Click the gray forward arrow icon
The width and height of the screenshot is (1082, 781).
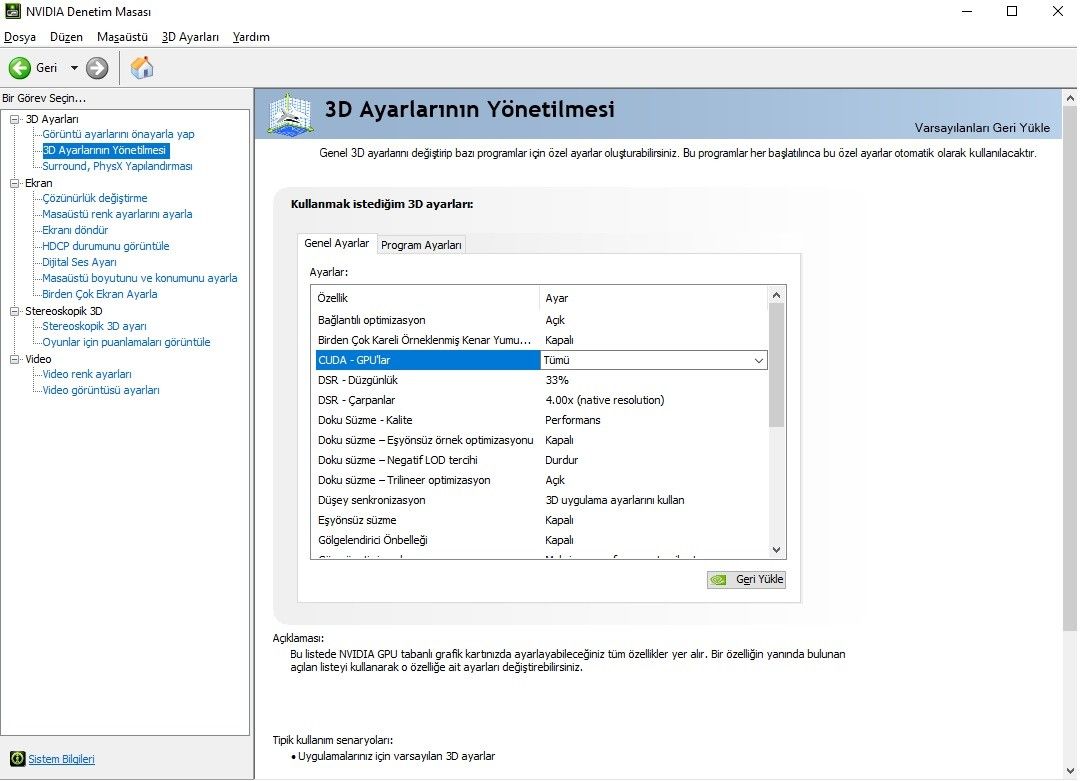point(97,68)
